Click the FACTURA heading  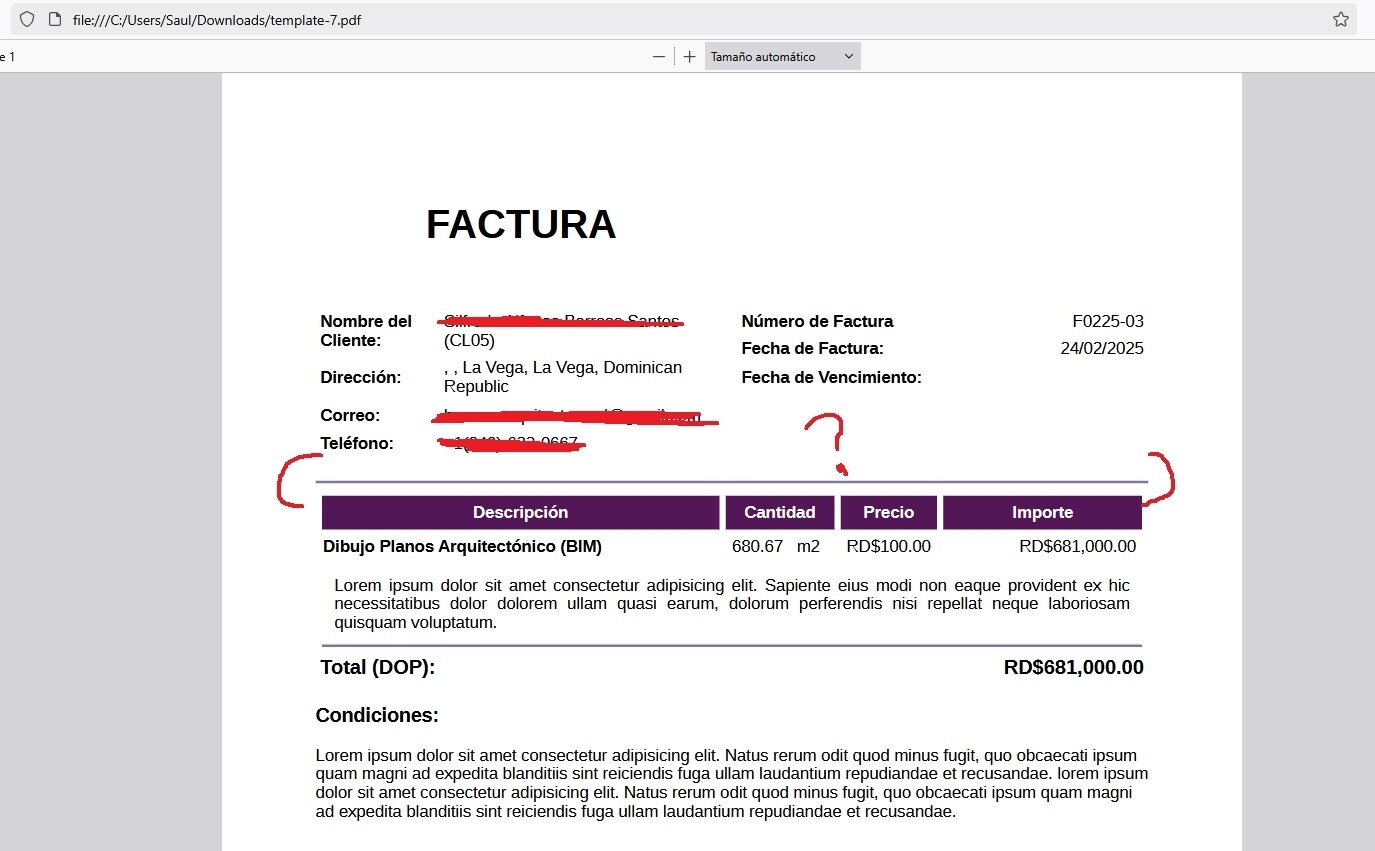click(521, 224)
